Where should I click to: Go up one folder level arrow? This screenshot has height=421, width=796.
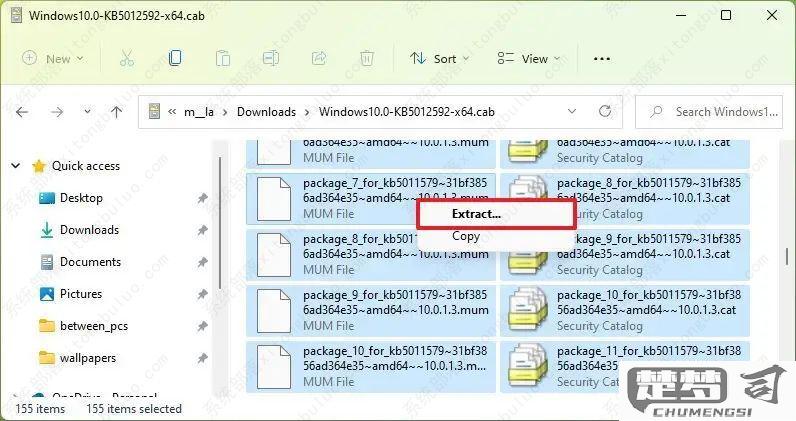(117, 112)
